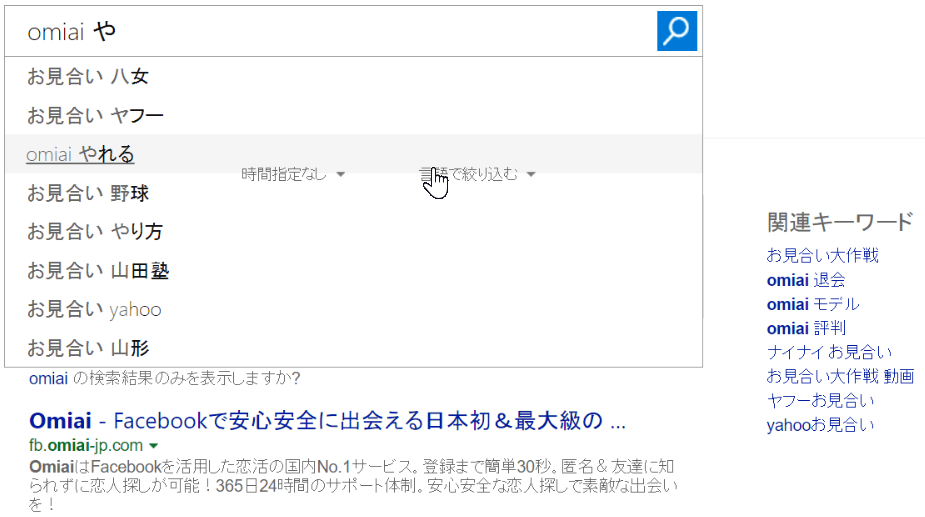The image size is (925, 517).
Task: Select suggestion お見合い 八女
Action: 88,77
